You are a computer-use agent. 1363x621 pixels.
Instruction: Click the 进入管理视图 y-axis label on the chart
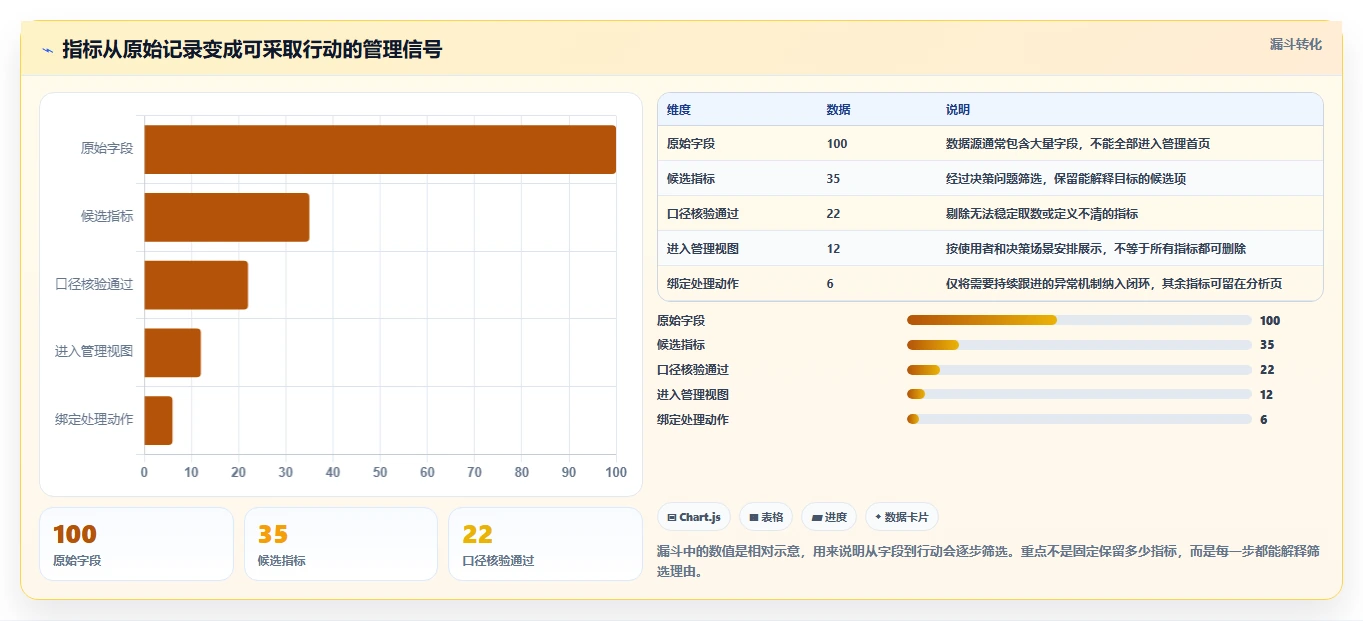(x=94, y=353)
